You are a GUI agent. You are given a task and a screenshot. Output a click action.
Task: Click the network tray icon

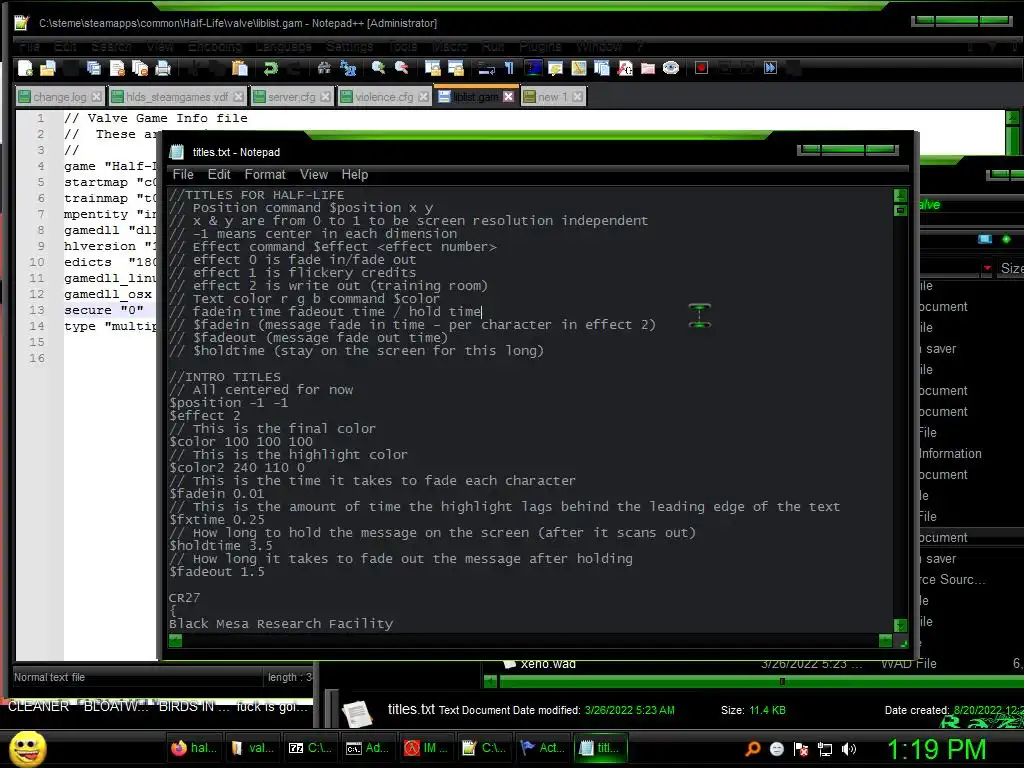coord(825,749)
